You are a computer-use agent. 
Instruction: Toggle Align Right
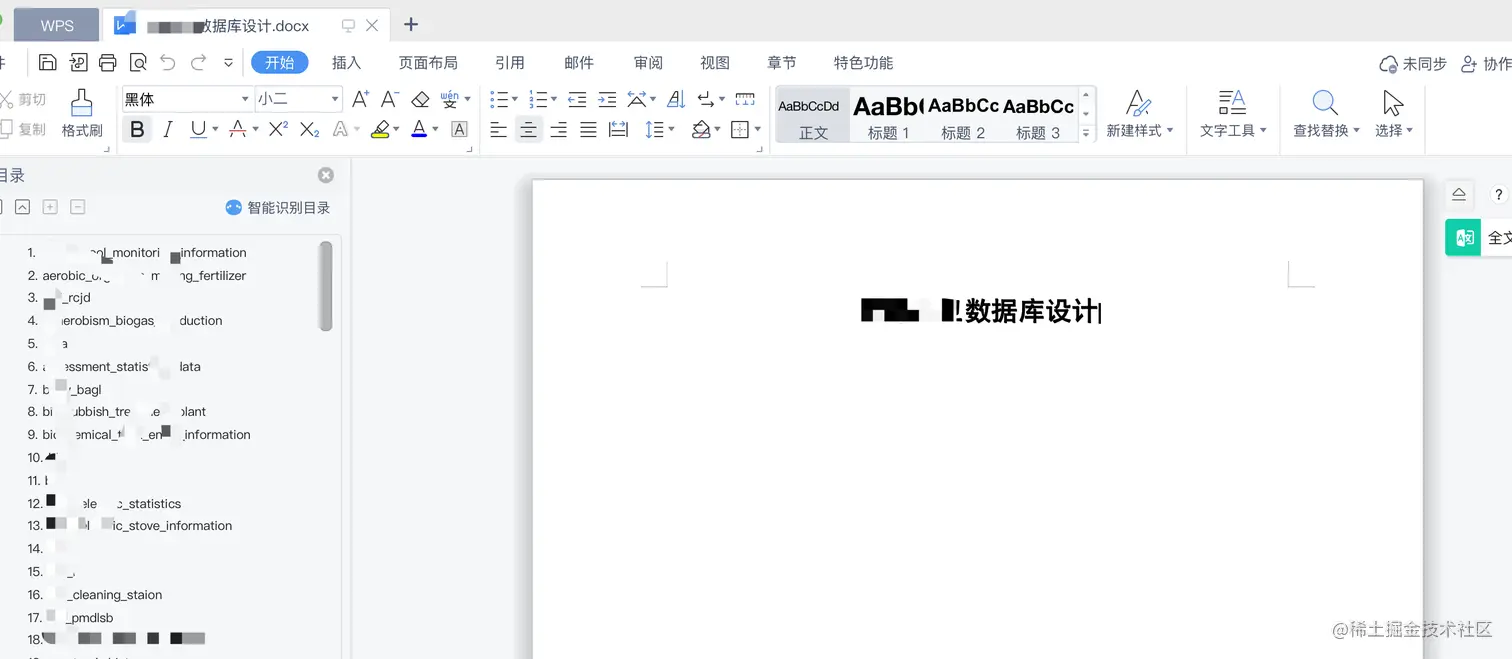(x=558, y=129)
